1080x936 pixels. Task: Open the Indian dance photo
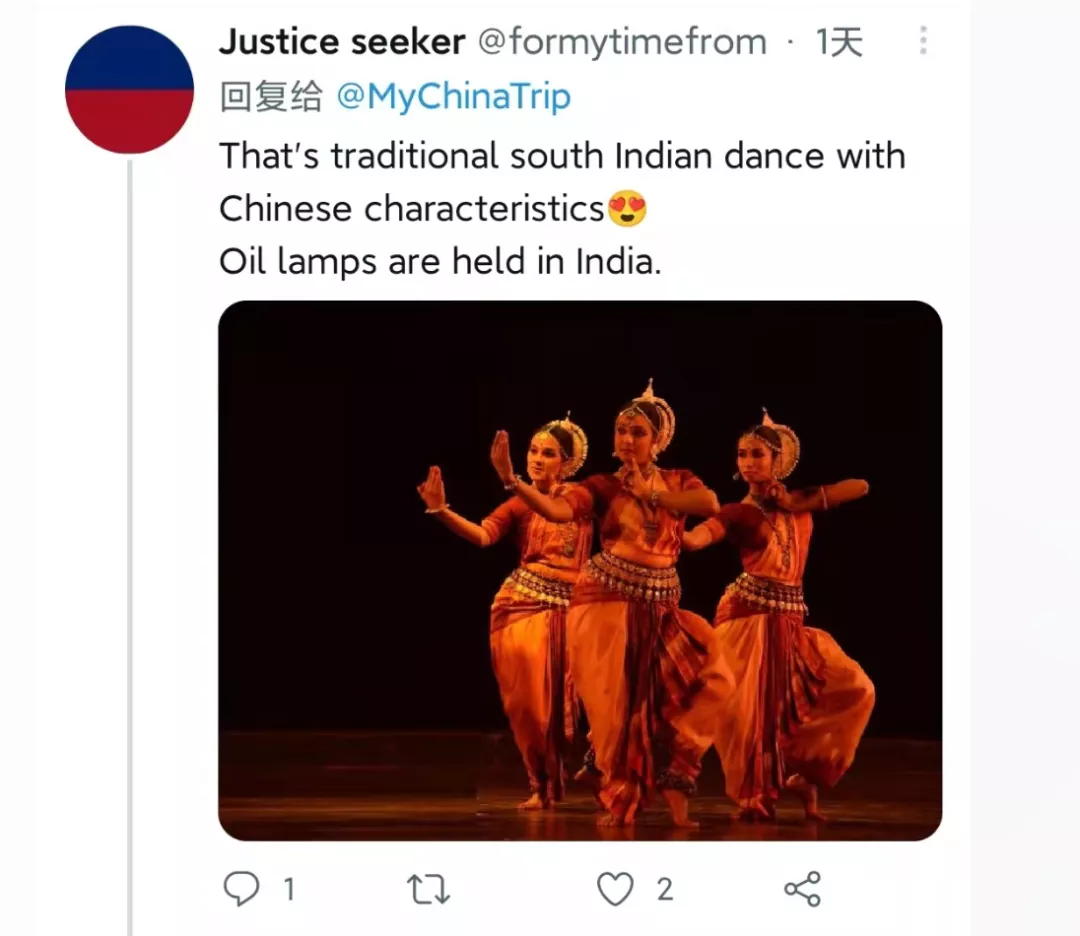click(580, 570)
